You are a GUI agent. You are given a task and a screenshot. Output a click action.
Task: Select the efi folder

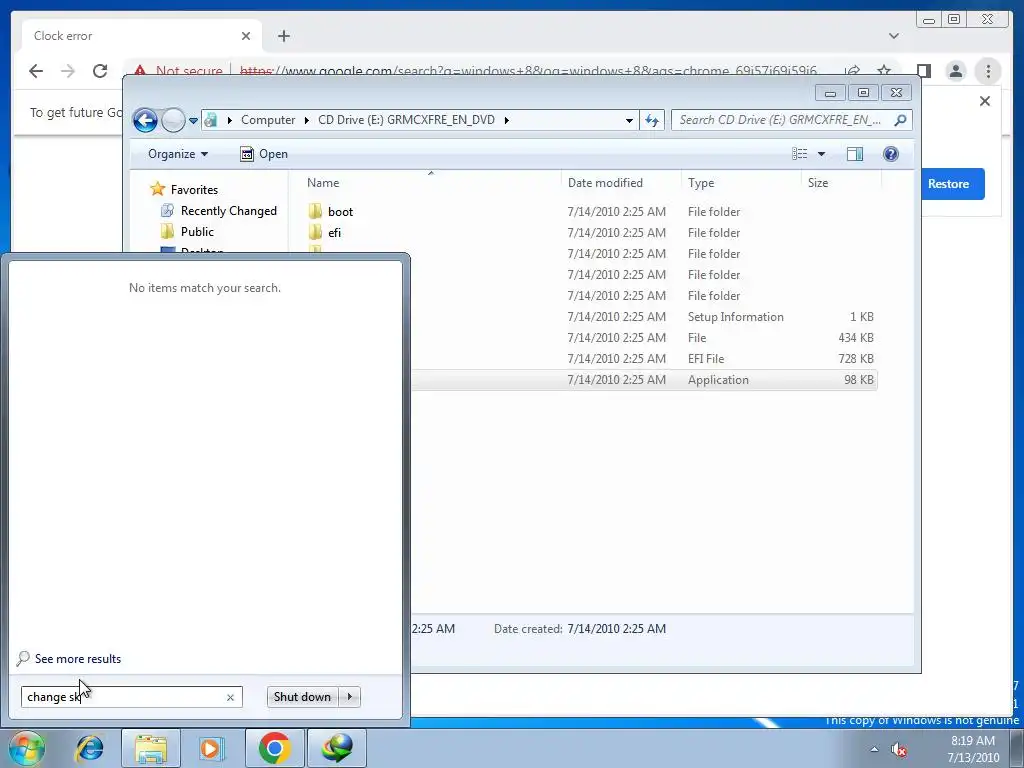[x=334, y=232]
